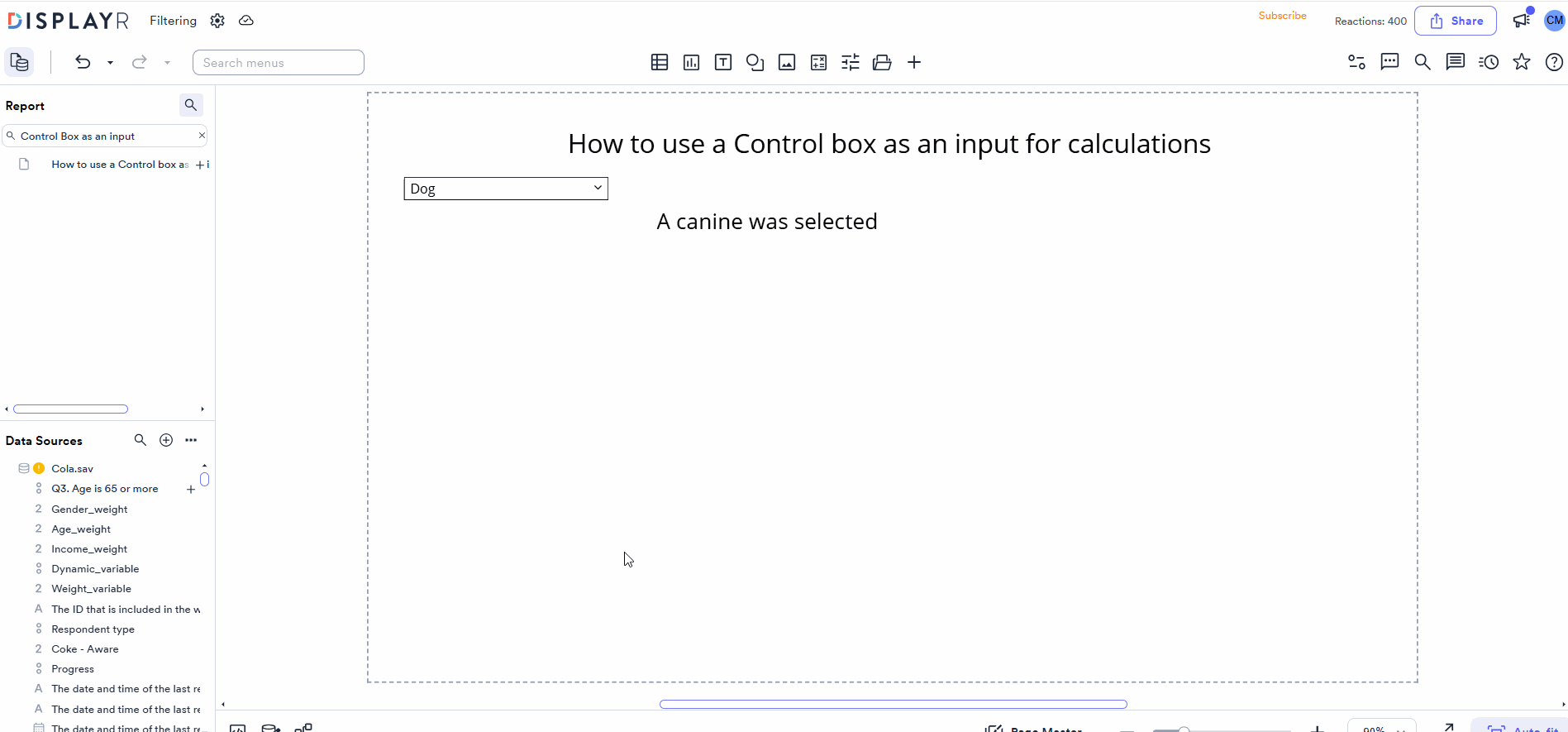Check the cloud save status icon
This screenshot has width=1568, height=732.
pos(246,21)
